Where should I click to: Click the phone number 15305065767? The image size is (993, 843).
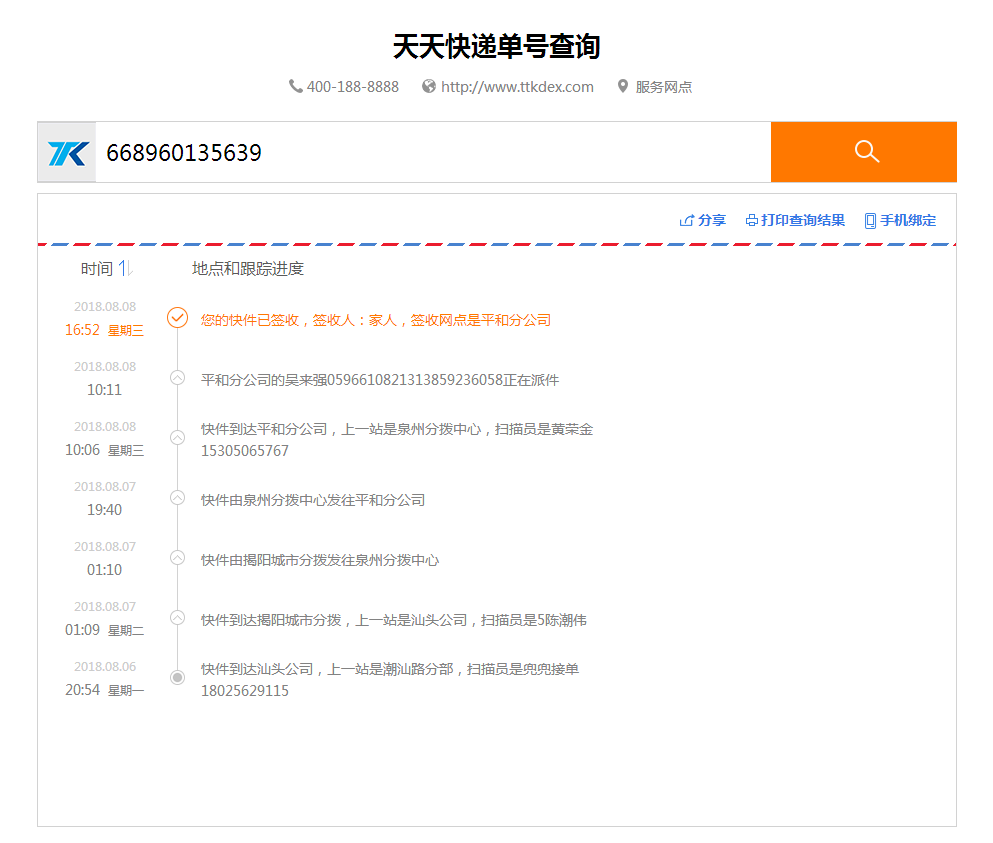pos(244,451)
